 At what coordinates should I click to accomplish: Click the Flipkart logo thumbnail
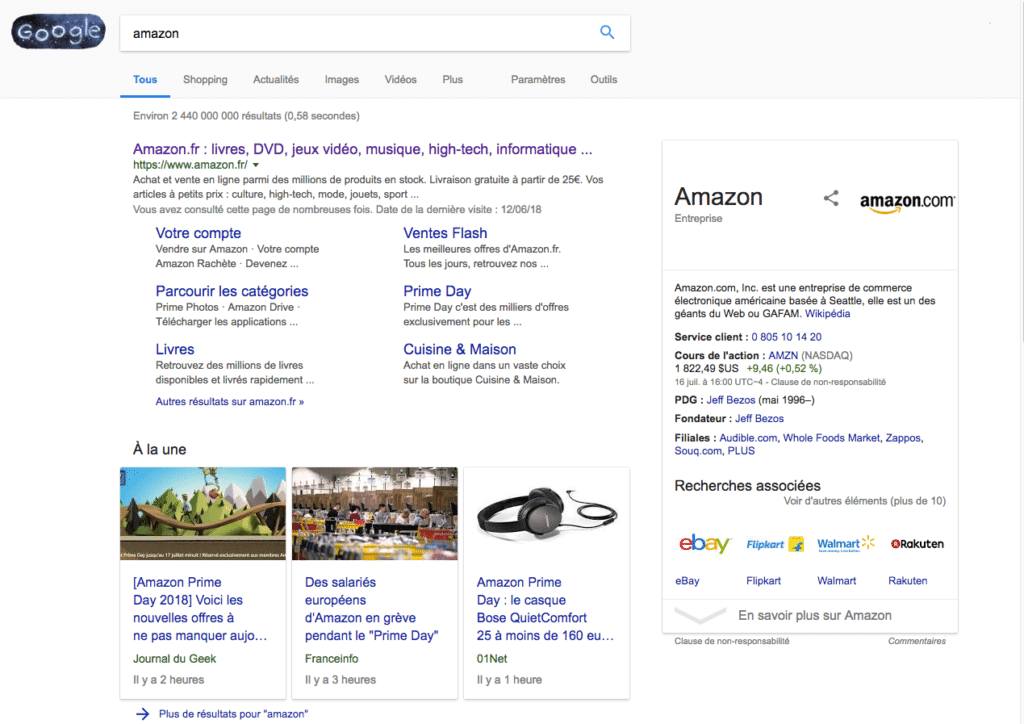click(x=775, y=544)
